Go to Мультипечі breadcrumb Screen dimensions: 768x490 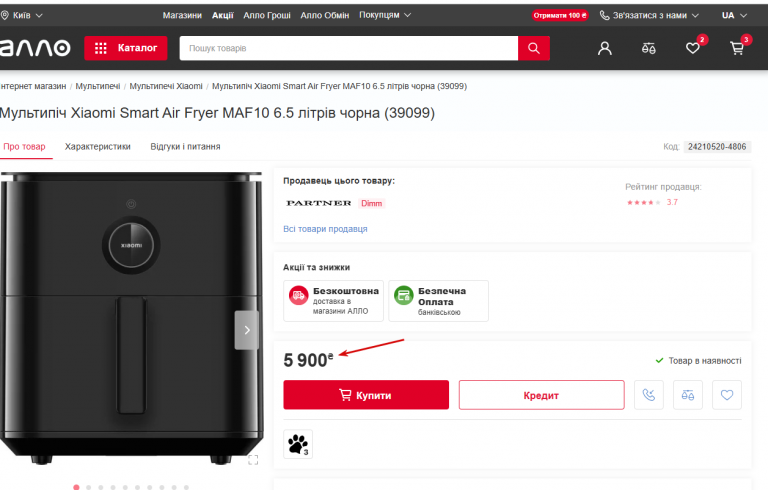pyautogui.click(x=97, y=86)
